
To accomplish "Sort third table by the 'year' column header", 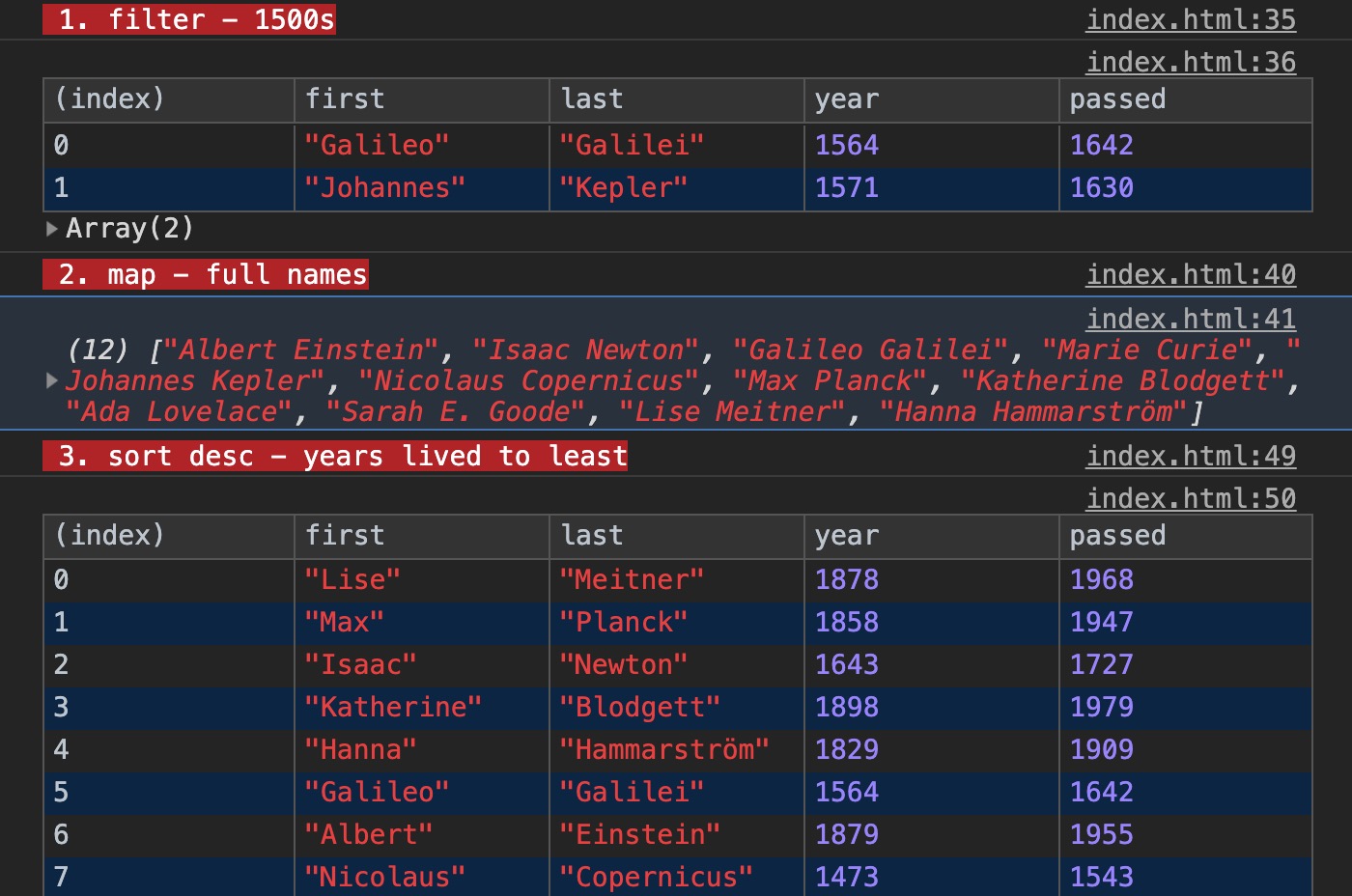I will click(931, 536).
